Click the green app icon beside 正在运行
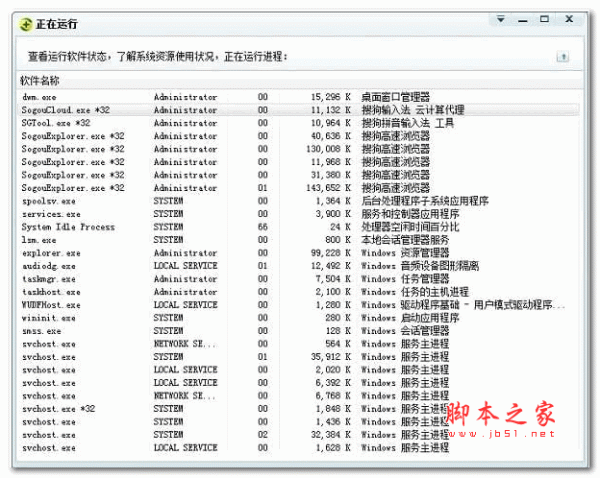 pos(26,24)
